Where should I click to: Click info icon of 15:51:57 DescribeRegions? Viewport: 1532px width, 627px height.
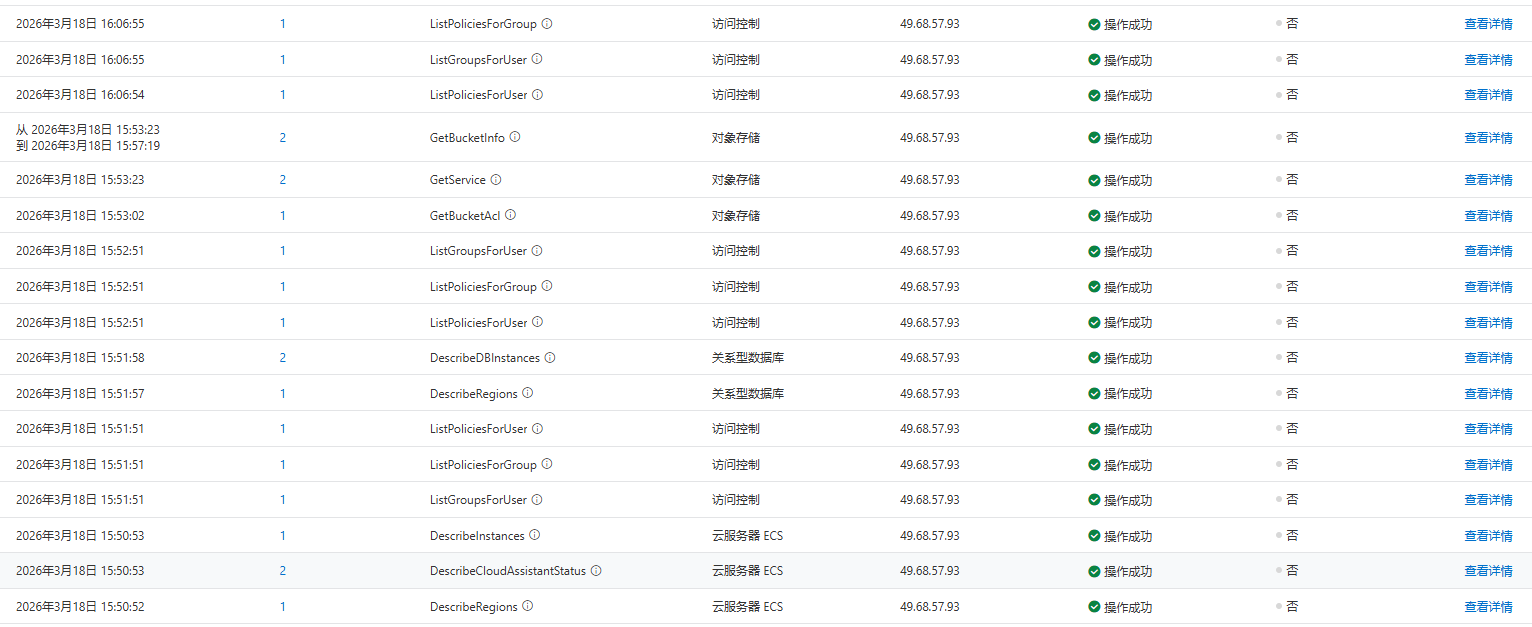point(528,393)
